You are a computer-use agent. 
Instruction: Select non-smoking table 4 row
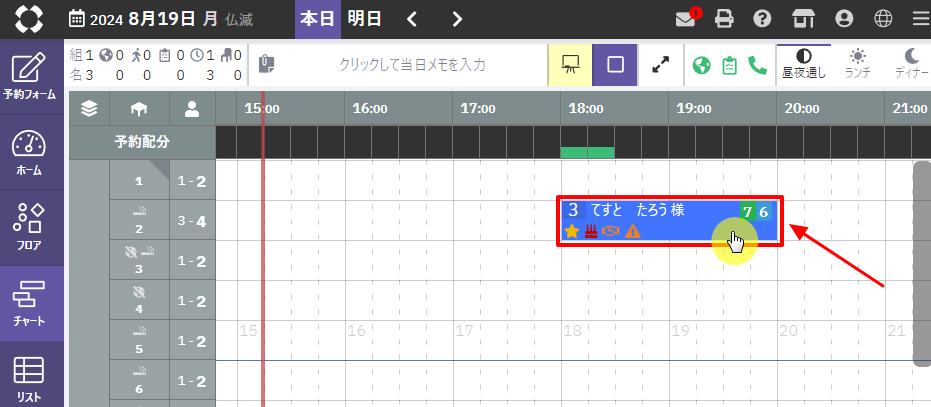tap(139, 300)
